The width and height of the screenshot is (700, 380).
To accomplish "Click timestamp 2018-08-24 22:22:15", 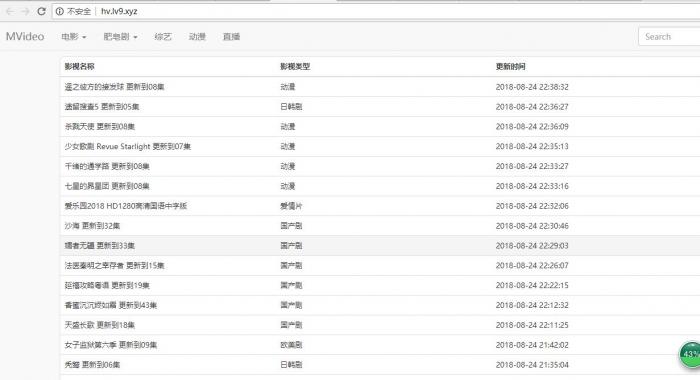I will (532, 285).
